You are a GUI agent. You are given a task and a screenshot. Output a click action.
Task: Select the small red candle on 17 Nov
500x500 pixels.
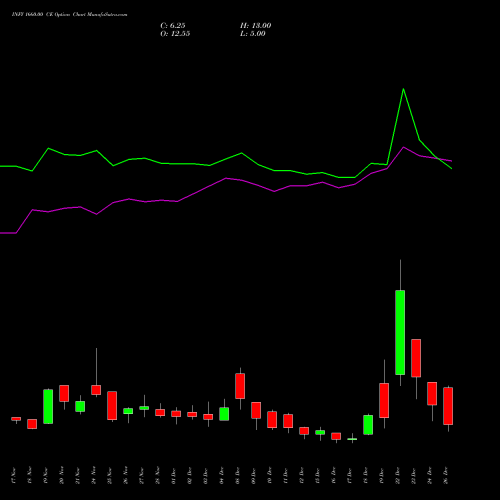16,419
